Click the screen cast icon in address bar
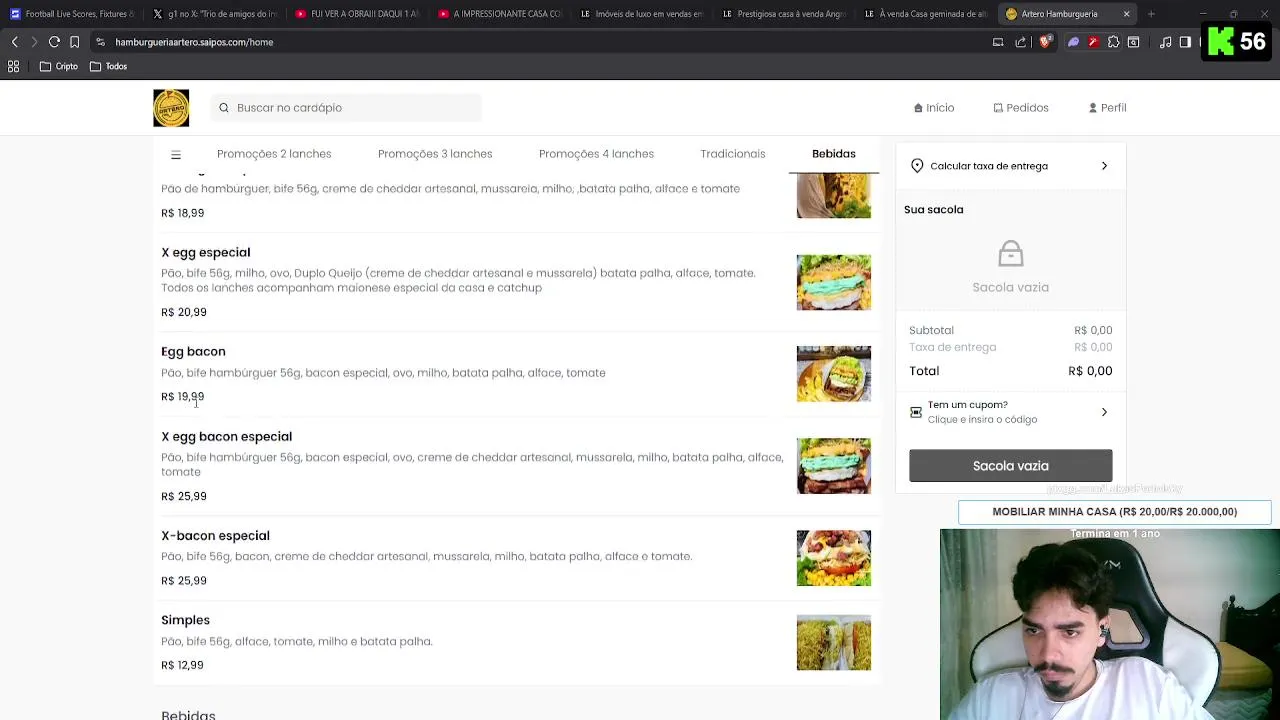Screen dimensions: 1280x720 [998, 42]
